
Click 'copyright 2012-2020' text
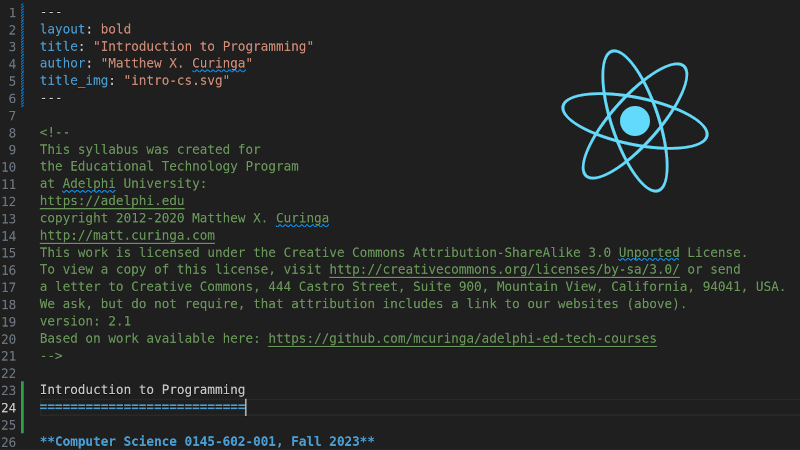112,218
